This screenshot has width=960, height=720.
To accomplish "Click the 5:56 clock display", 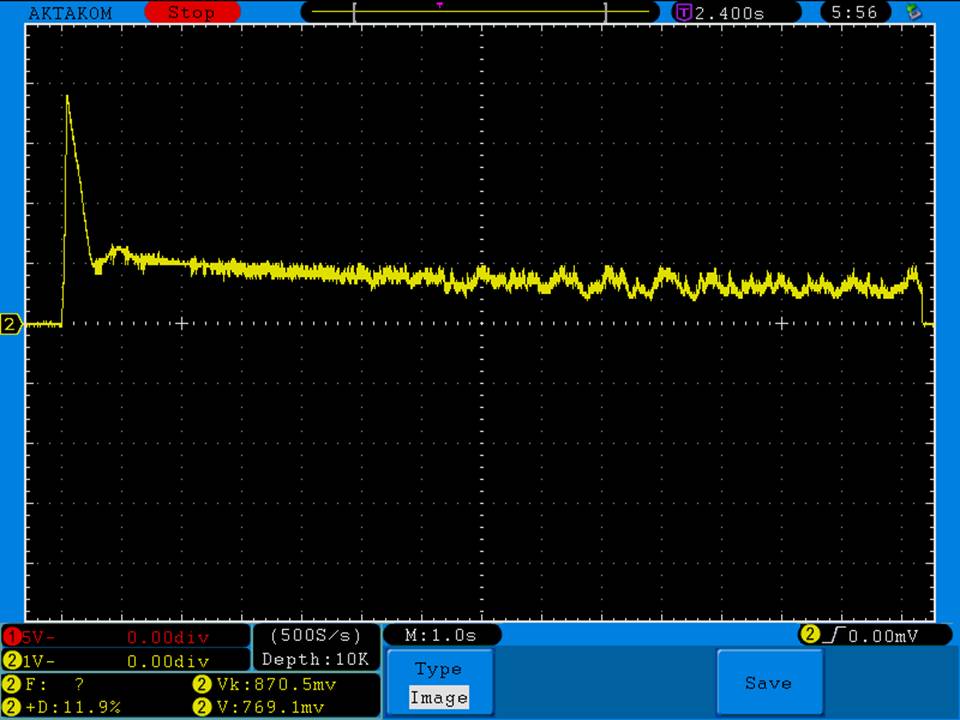I will click(854, 13).
